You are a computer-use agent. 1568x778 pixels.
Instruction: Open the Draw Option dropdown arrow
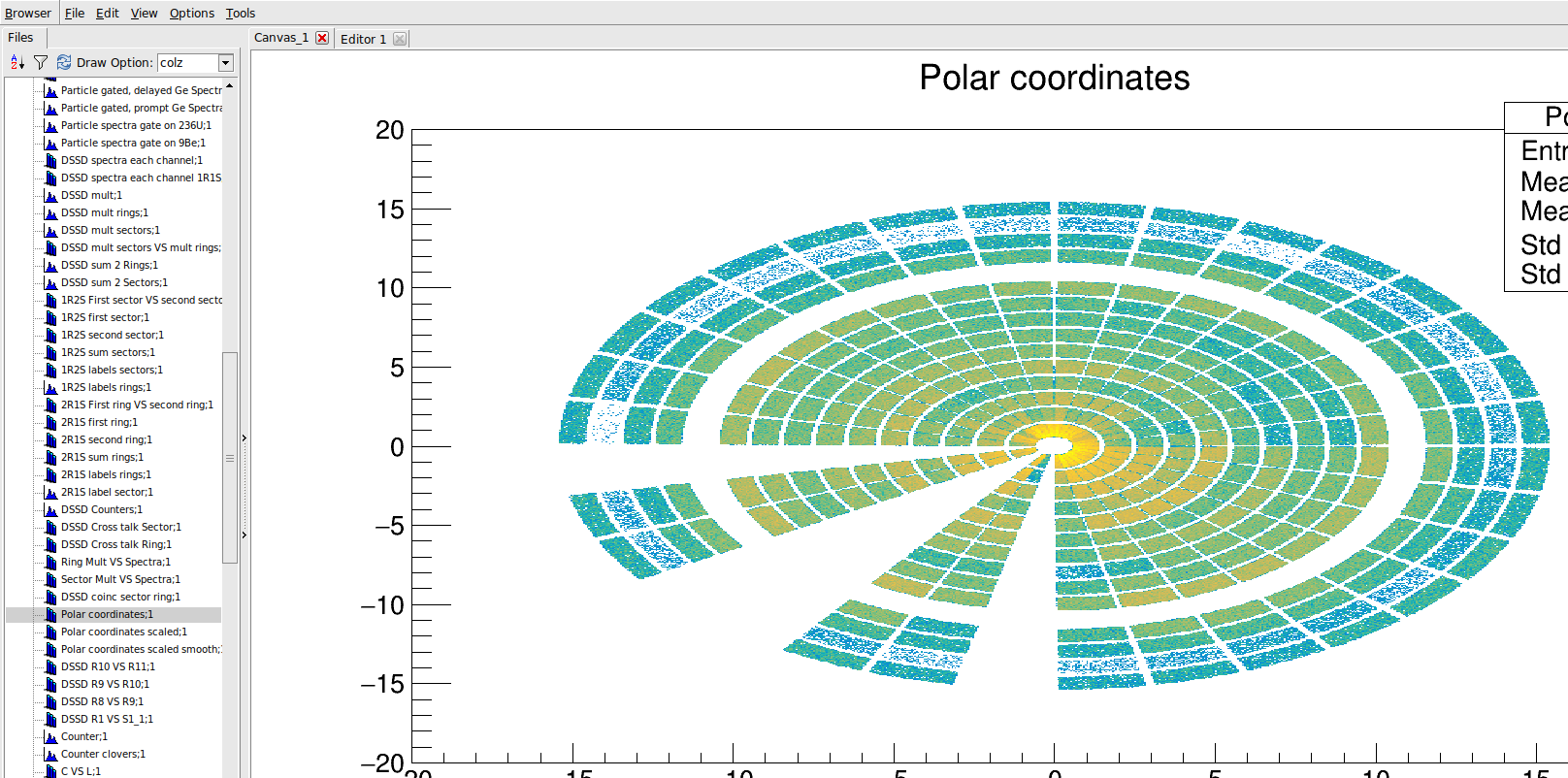(225, 63)
